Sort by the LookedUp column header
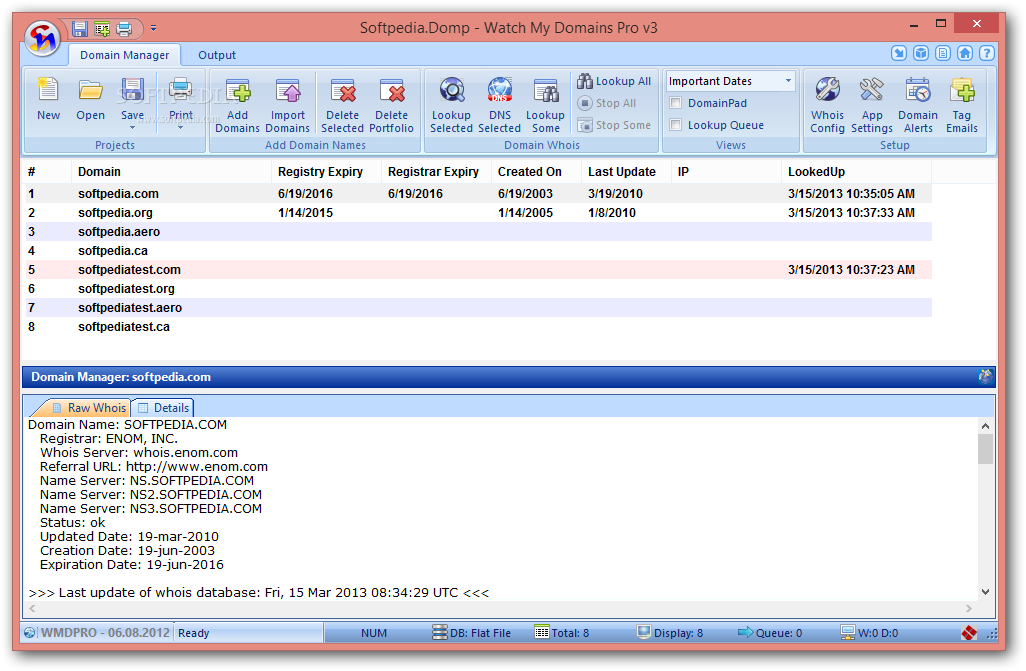 [x=856, y=172]
